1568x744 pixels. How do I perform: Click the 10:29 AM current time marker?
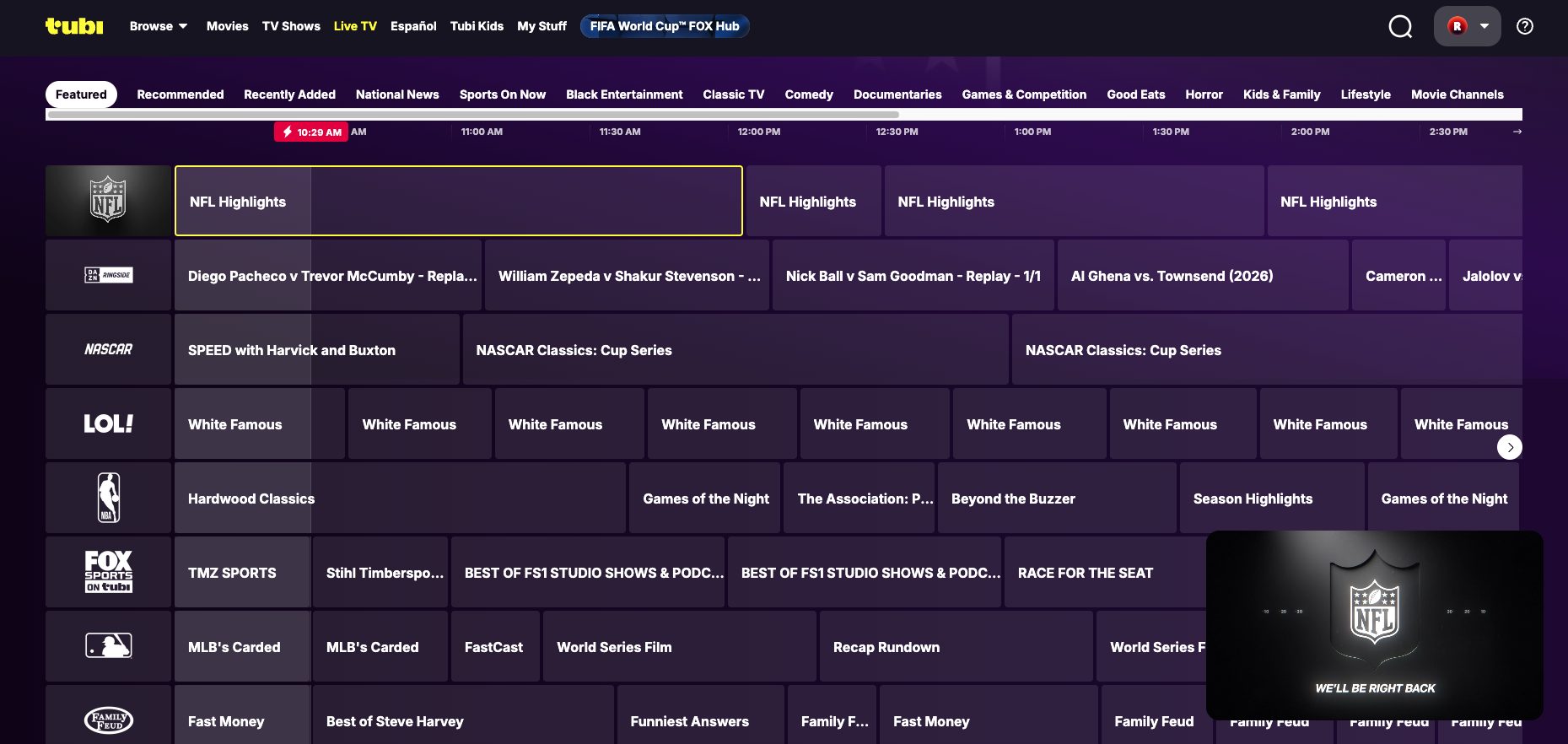click(311, 132)
